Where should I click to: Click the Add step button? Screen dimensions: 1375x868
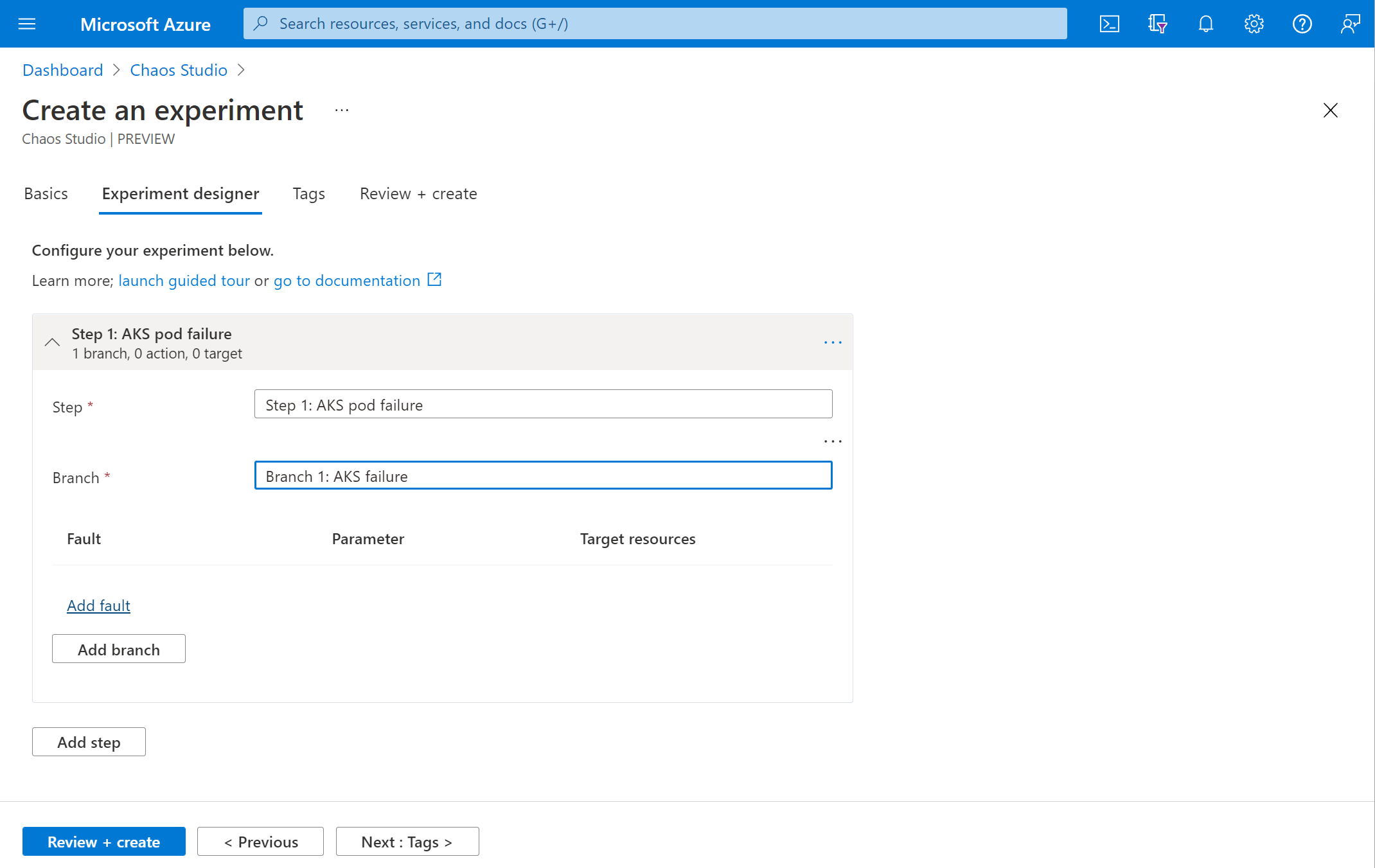(x=88, y=741)
